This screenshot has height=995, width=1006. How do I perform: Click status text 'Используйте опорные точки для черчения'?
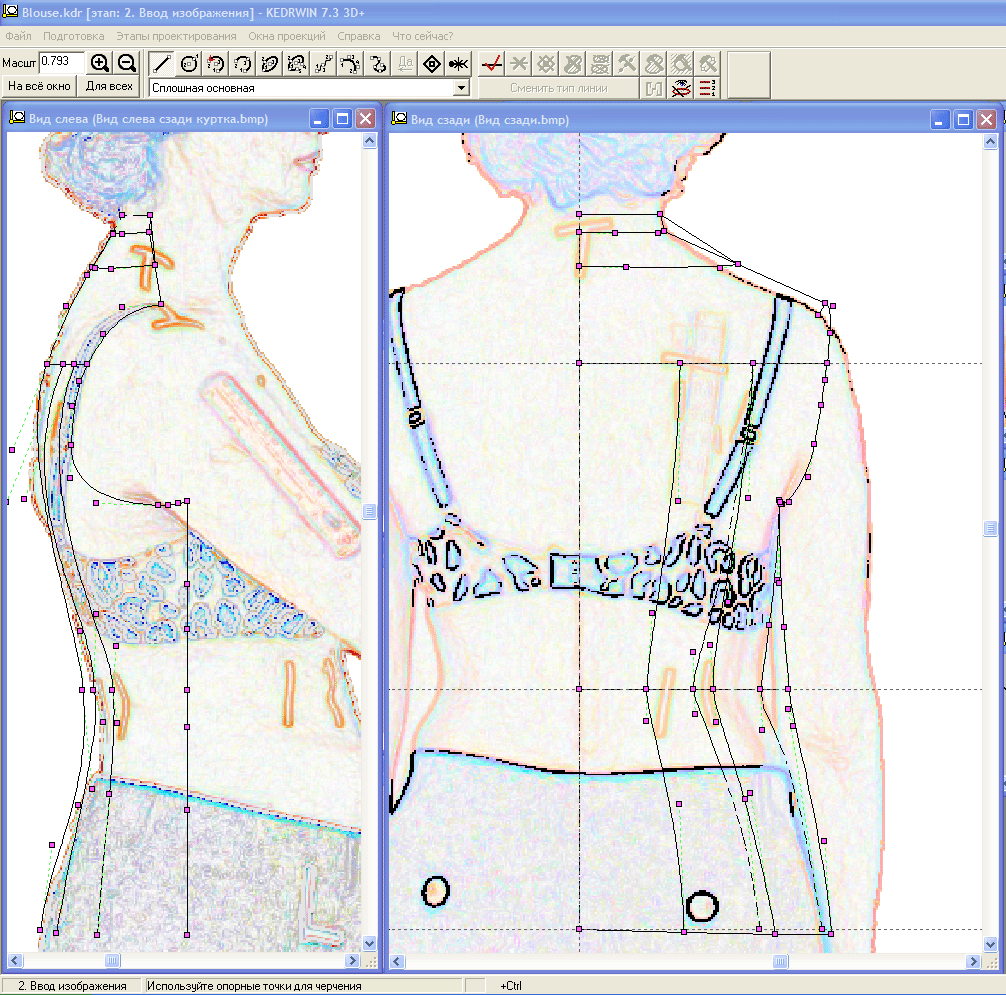(x=254, y=986)
